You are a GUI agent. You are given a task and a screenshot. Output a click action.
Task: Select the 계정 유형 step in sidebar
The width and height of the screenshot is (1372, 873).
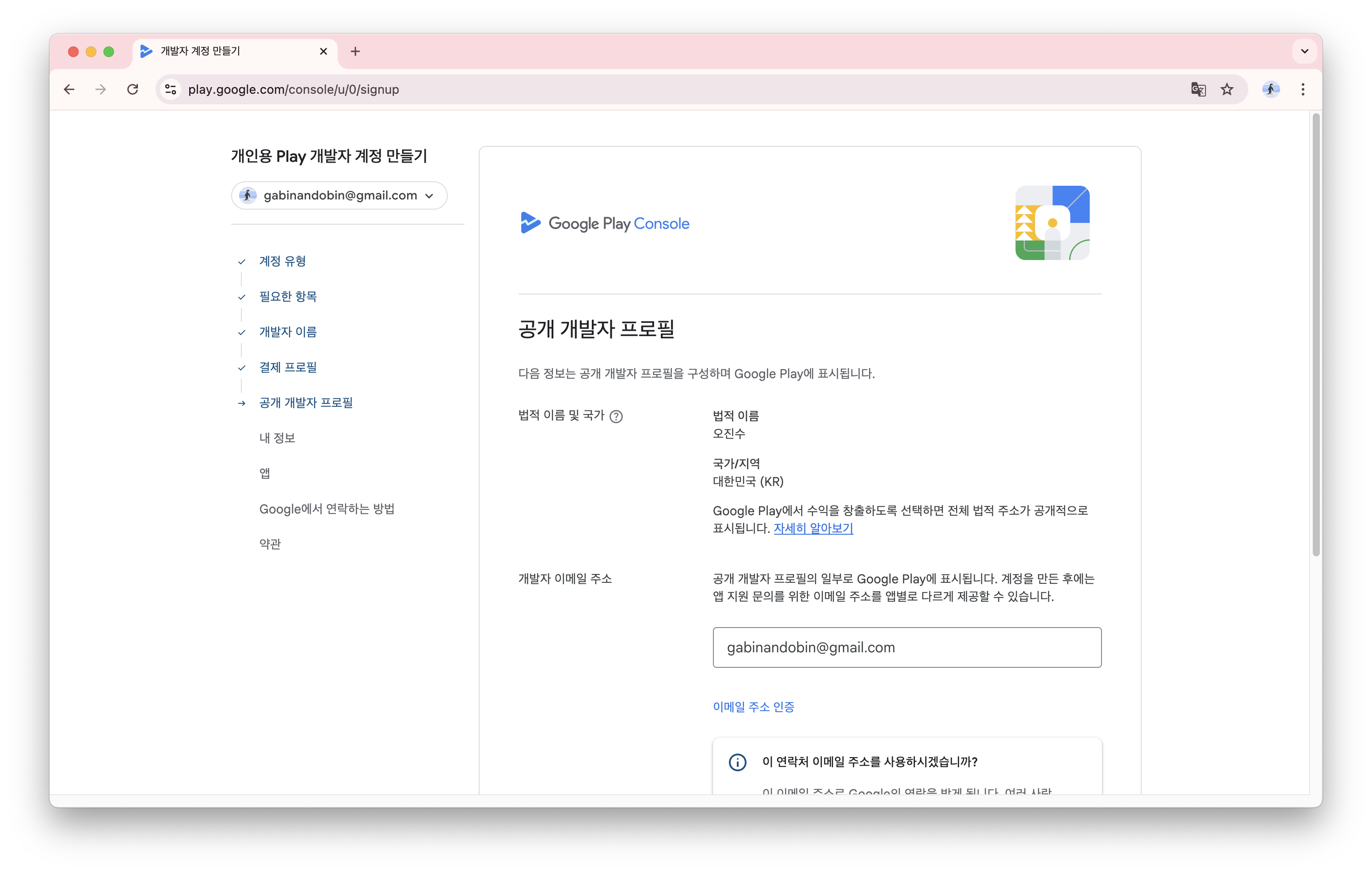282,261
